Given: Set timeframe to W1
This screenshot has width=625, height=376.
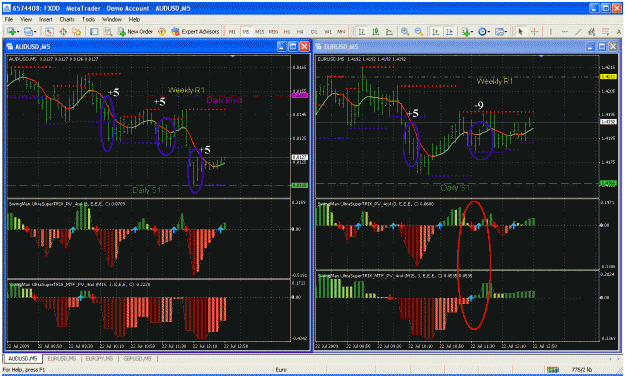Looking at the screenshot, I should click(328, 31).
